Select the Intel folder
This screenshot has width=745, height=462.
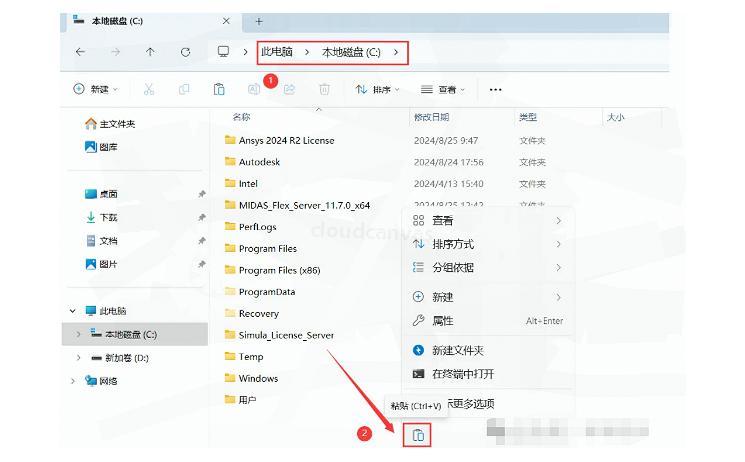coord(241,183)
